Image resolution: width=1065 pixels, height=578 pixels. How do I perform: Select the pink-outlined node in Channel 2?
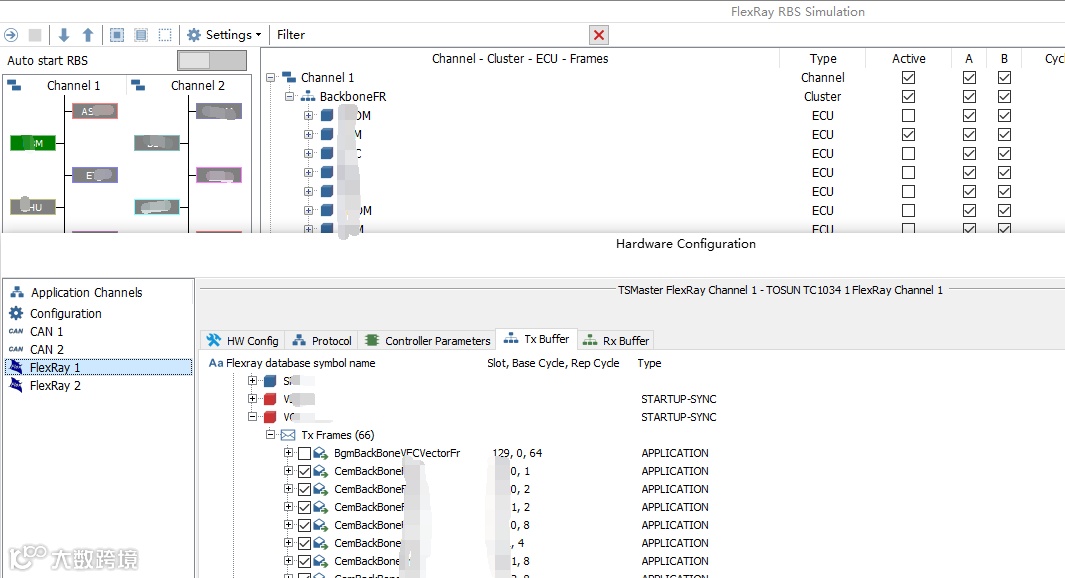coord(219,175)
